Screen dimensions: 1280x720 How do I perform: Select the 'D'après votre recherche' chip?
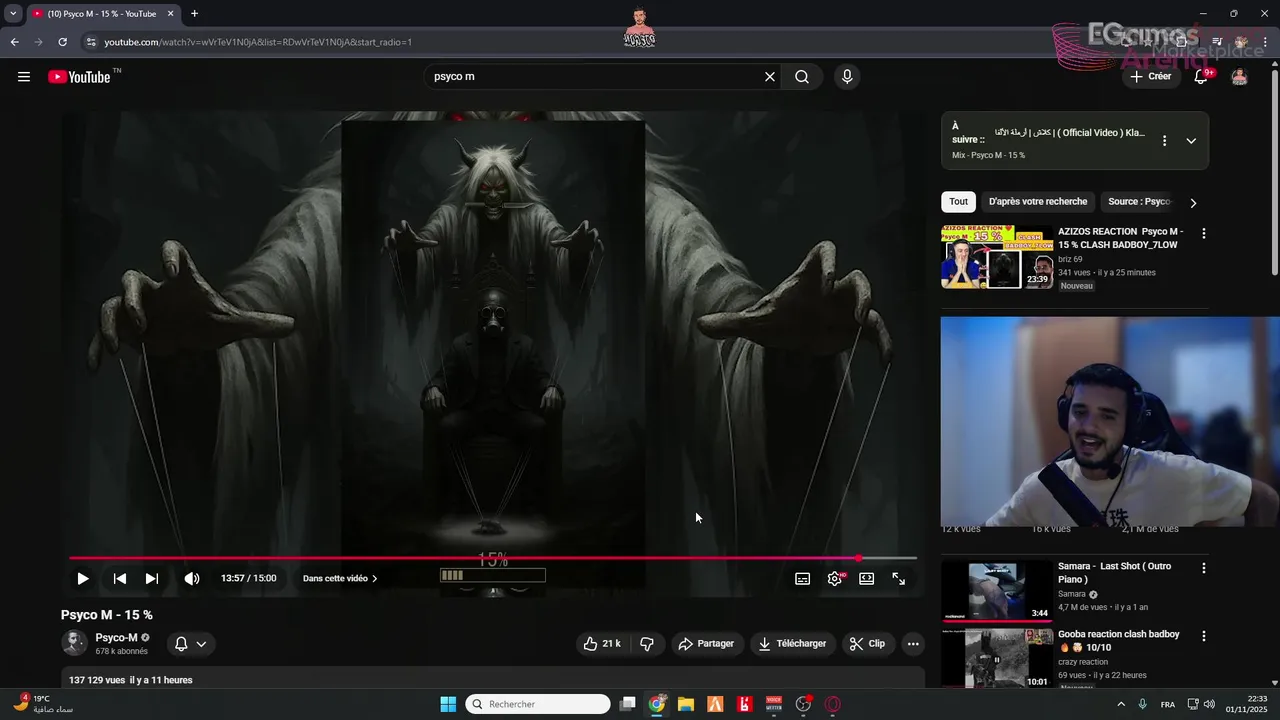coord(1038,202)
